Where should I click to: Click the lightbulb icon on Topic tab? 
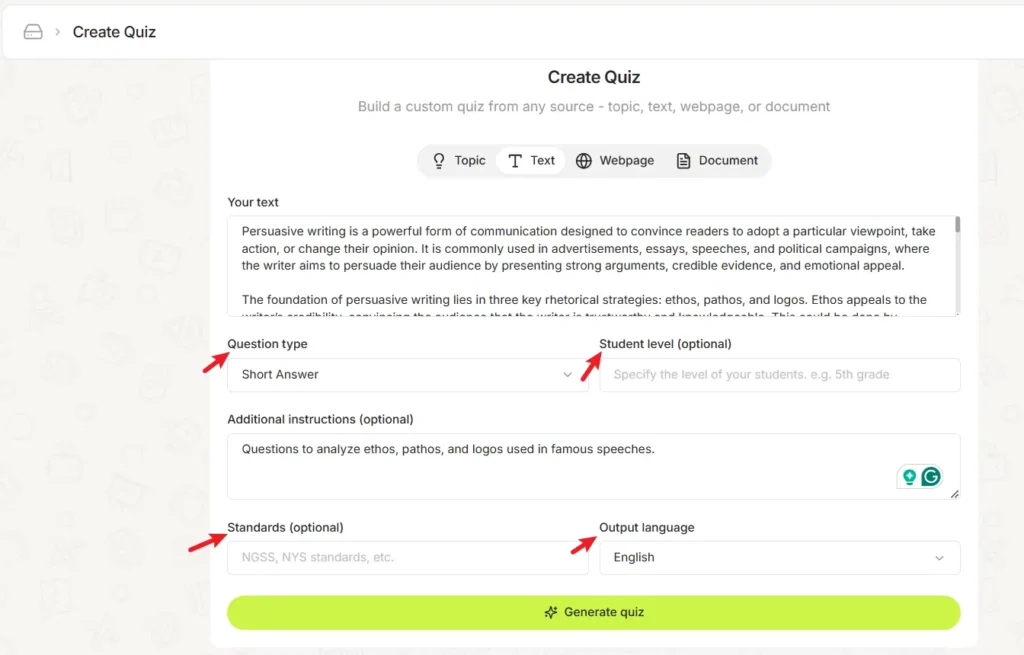point(439,161)
